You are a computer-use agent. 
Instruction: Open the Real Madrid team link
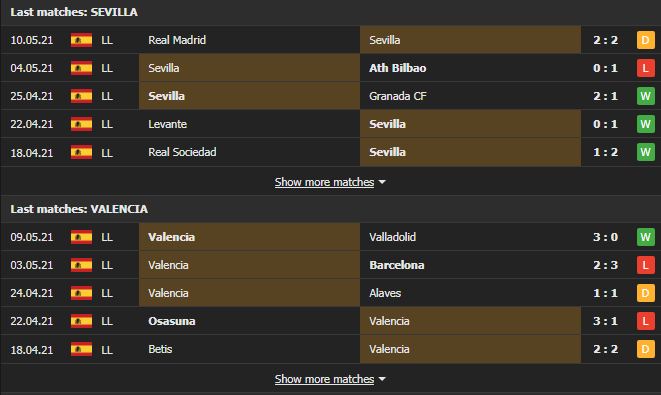(x=177, y=40)
